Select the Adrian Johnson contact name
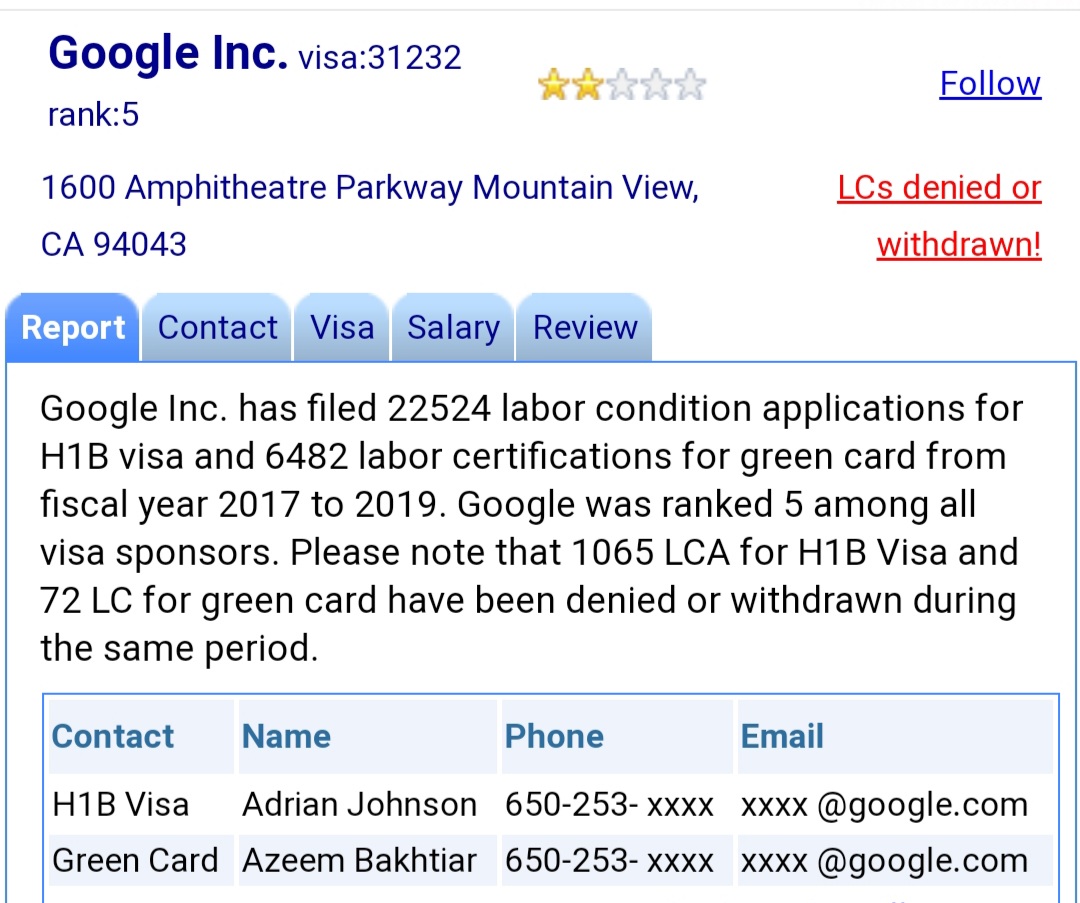The width and height of the screenshot is (1080, 903). pyautogui.click(x=359, y=804)
